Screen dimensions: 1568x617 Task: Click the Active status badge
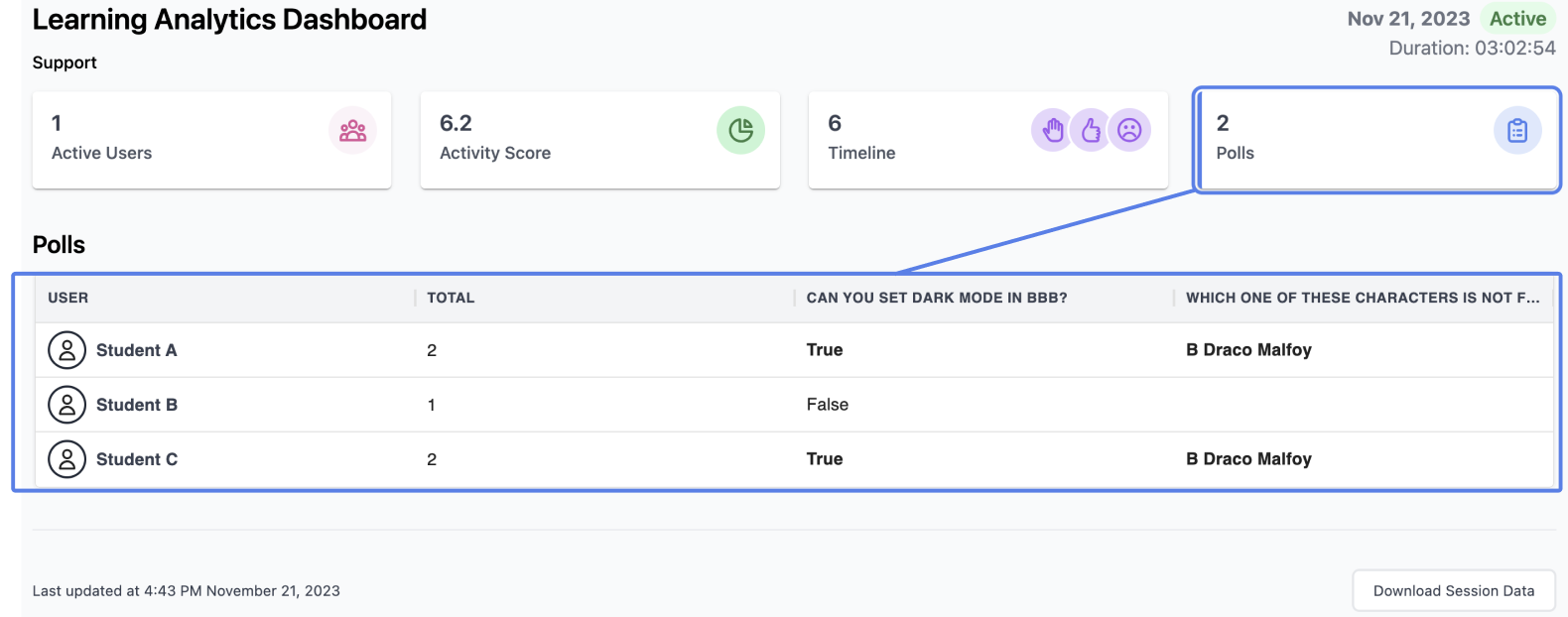pos(1517,19)
